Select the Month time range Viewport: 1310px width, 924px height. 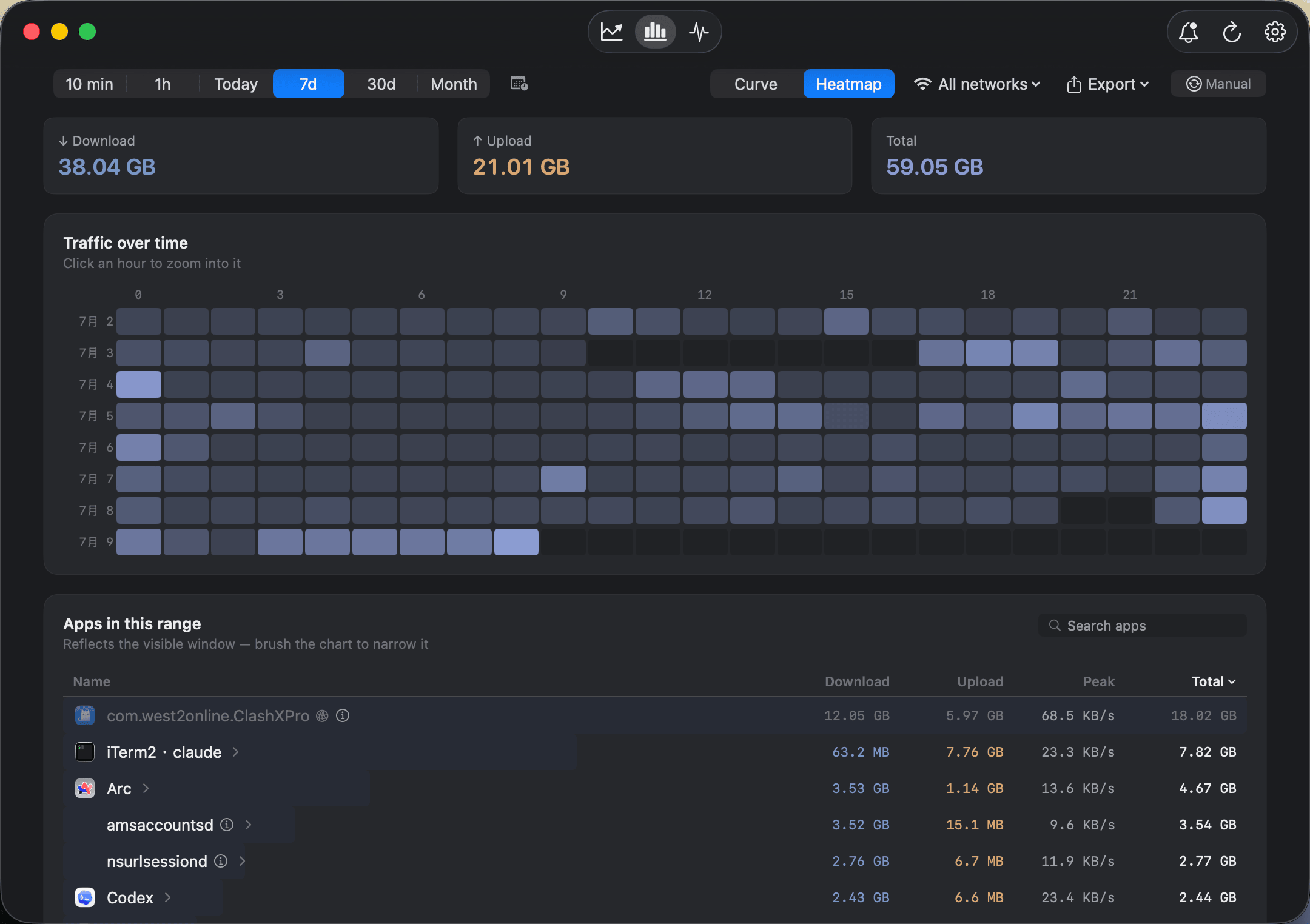[x=454, y=84]
